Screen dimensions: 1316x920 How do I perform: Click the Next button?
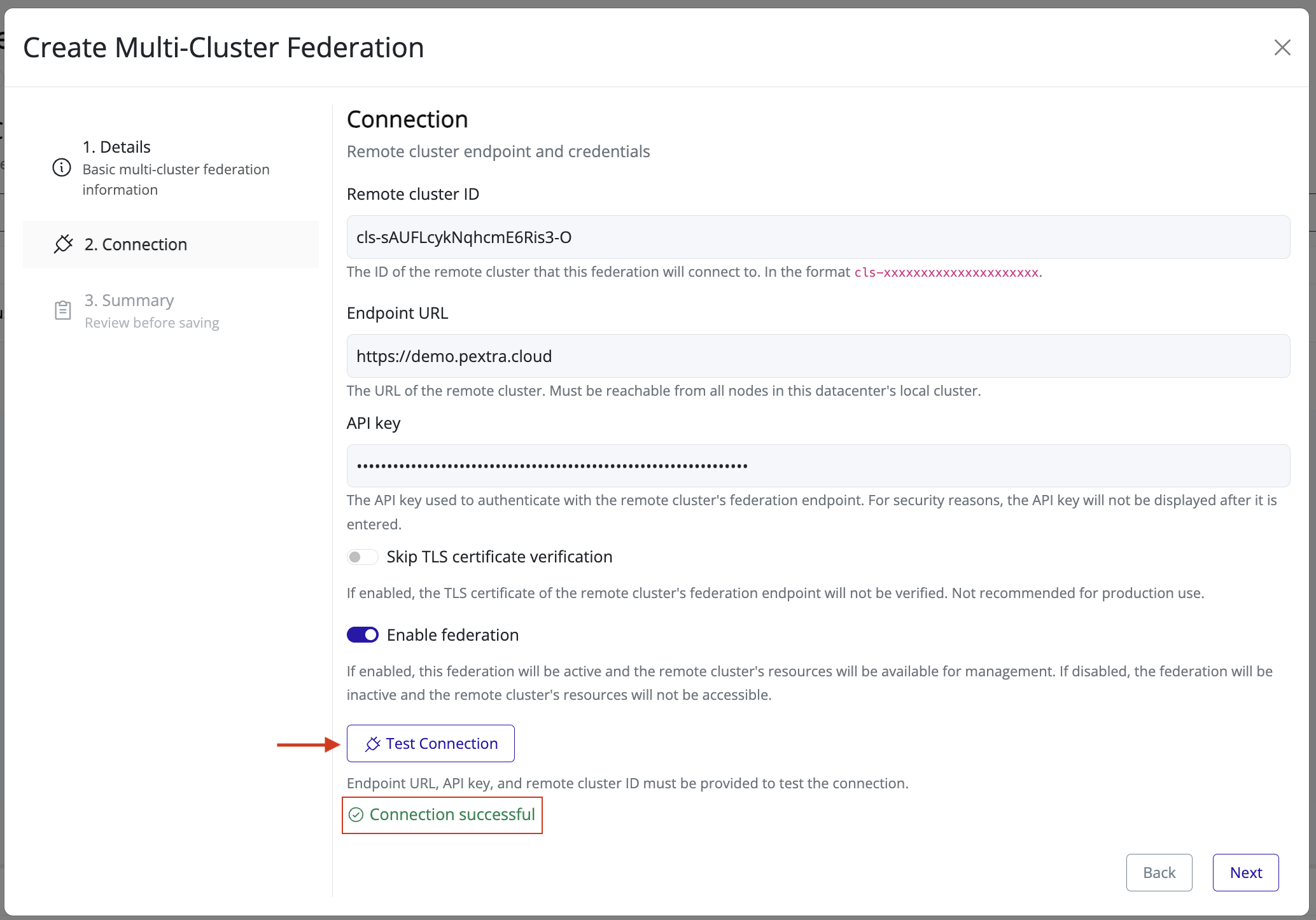pos(1246,873)
